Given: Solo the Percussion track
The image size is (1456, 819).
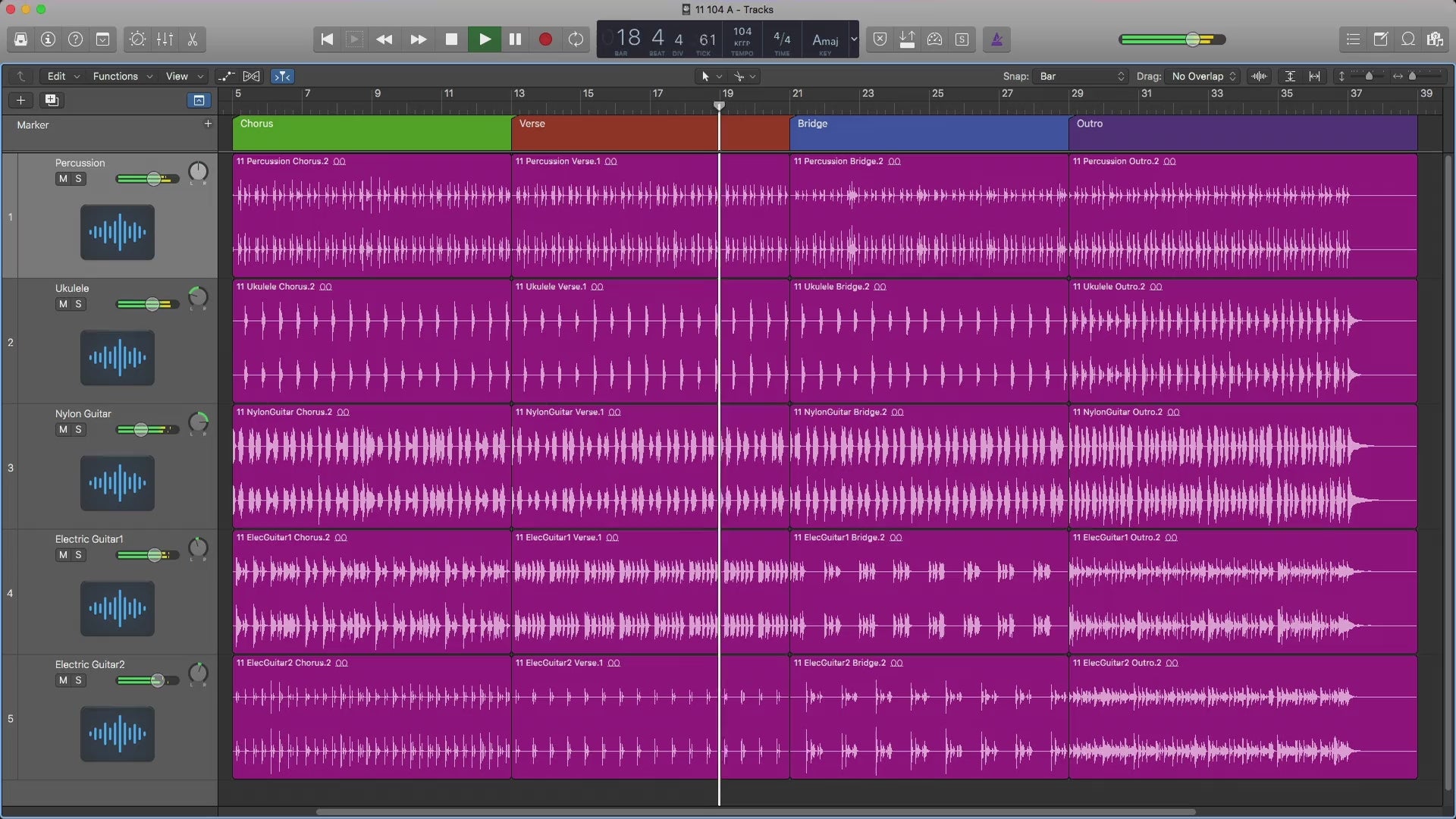Looking at the screenshot, I should [78, 179].
